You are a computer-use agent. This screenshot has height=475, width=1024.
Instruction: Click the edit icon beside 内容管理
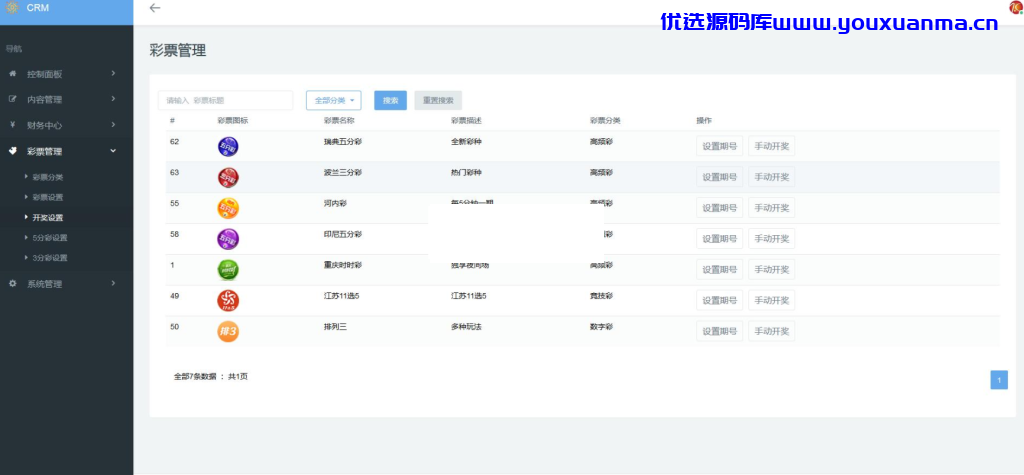coord(12,99)
